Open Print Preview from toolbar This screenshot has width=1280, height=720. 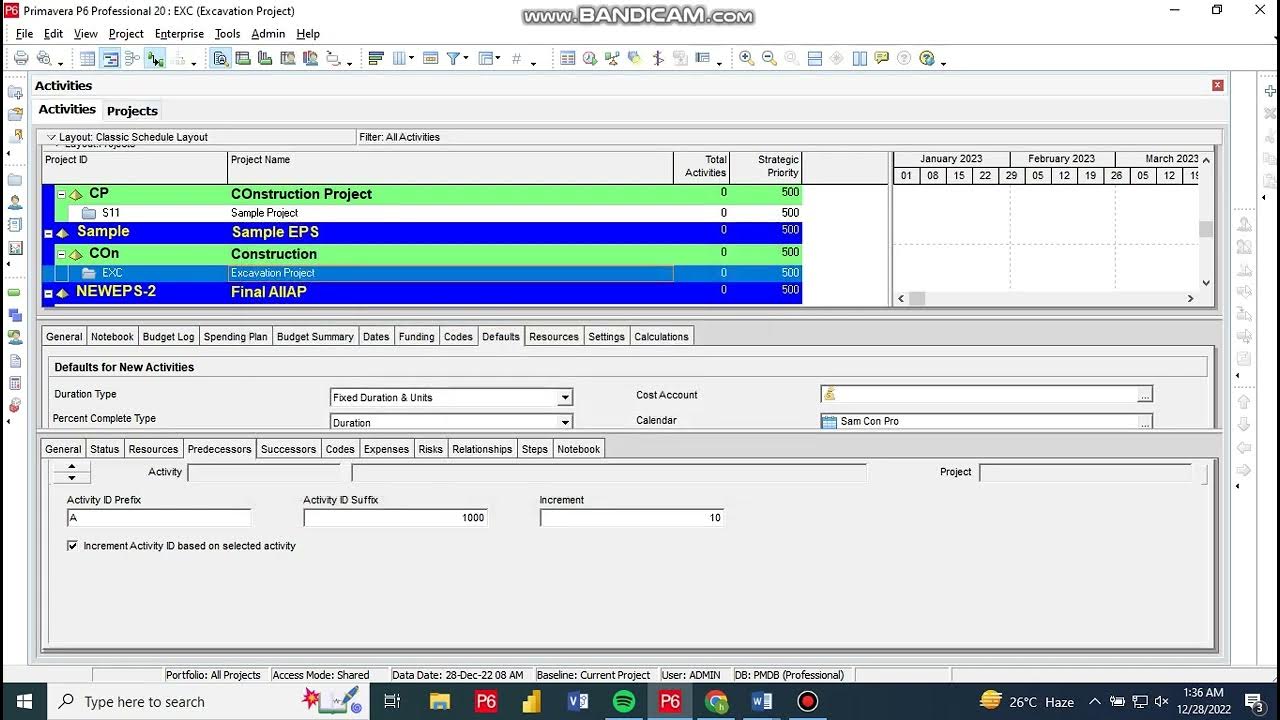point(44,59)
